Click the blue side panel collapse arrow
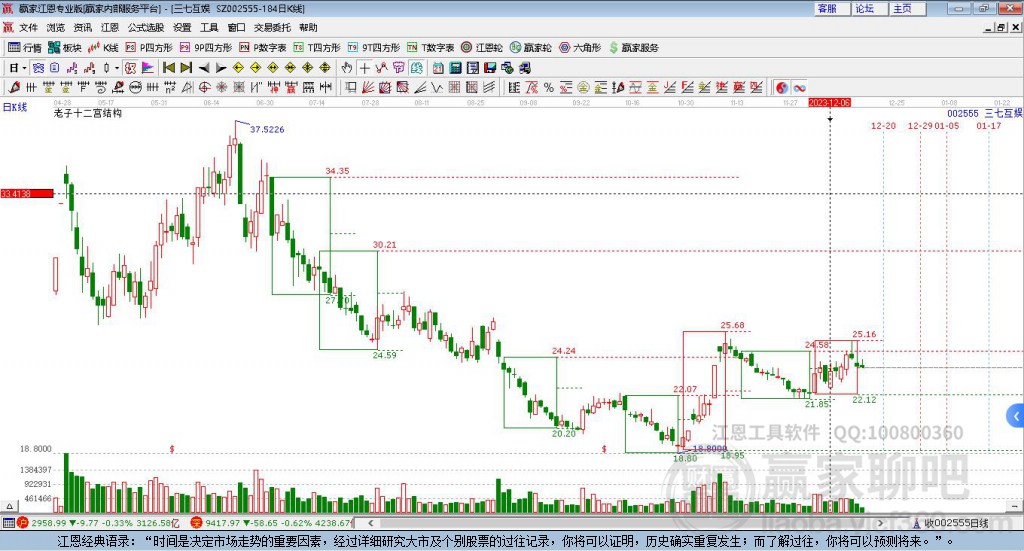Image resolution: width=1024 pixels, height=551 pixels. point(1016,416)
